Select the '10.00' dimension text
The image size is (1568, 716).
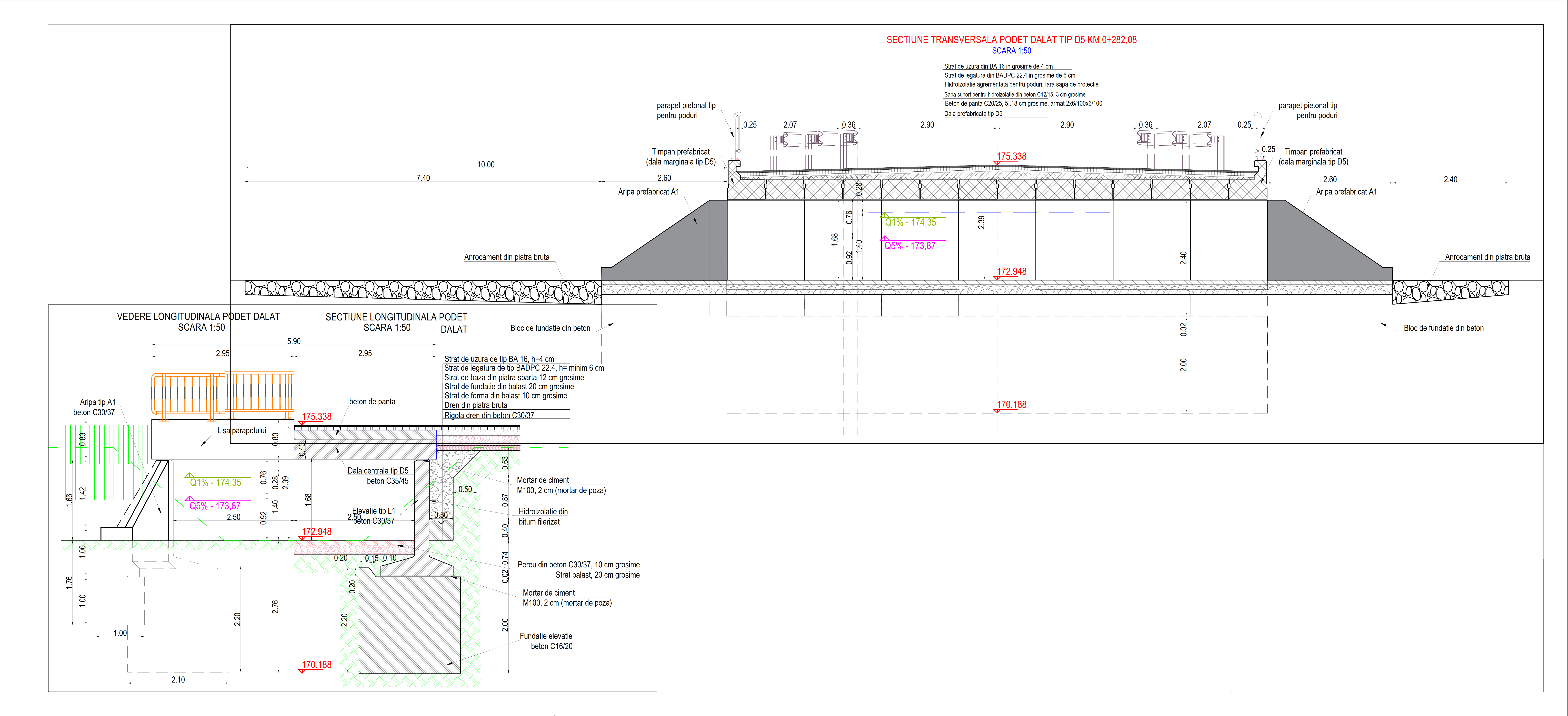click(486, 165)
